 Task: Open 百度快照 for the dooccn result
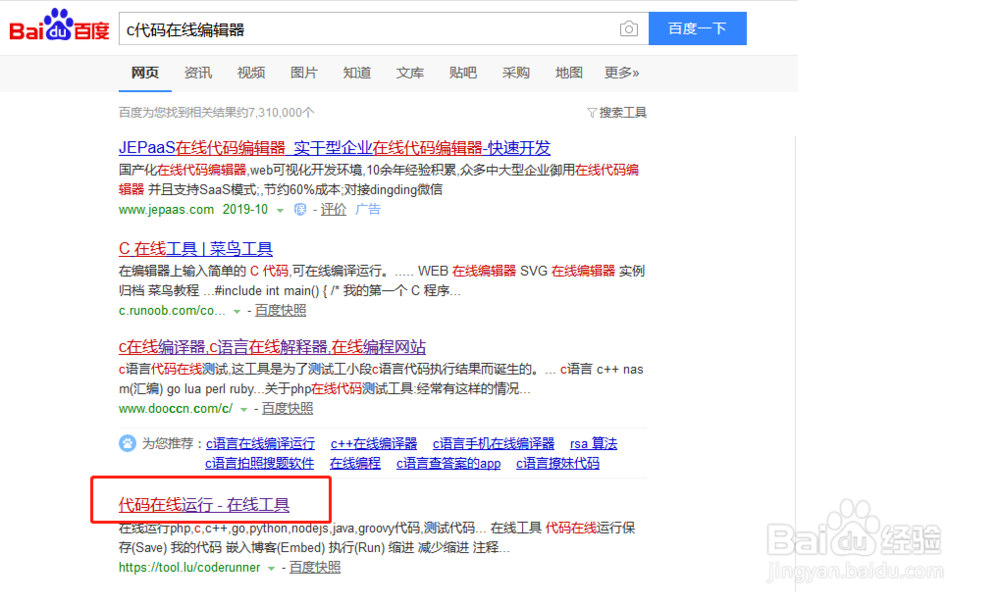point(288,409)
